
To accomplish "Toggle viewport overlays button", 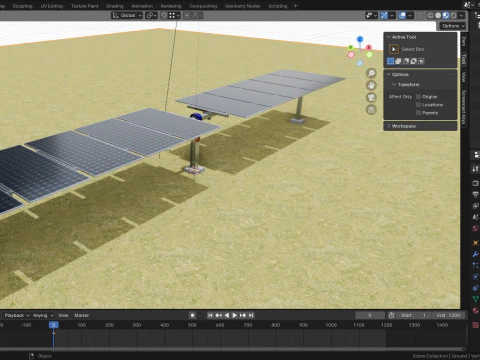I will [402, 15].
